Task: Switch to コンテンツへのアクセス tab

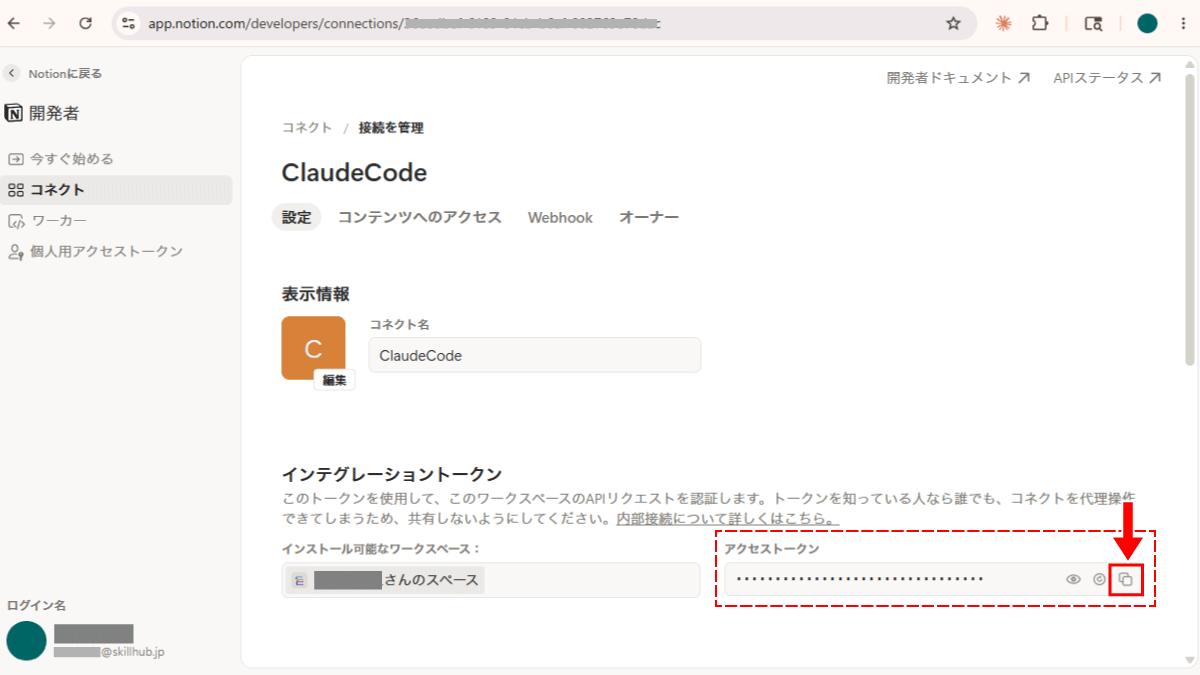Action: tap(419, 217)
